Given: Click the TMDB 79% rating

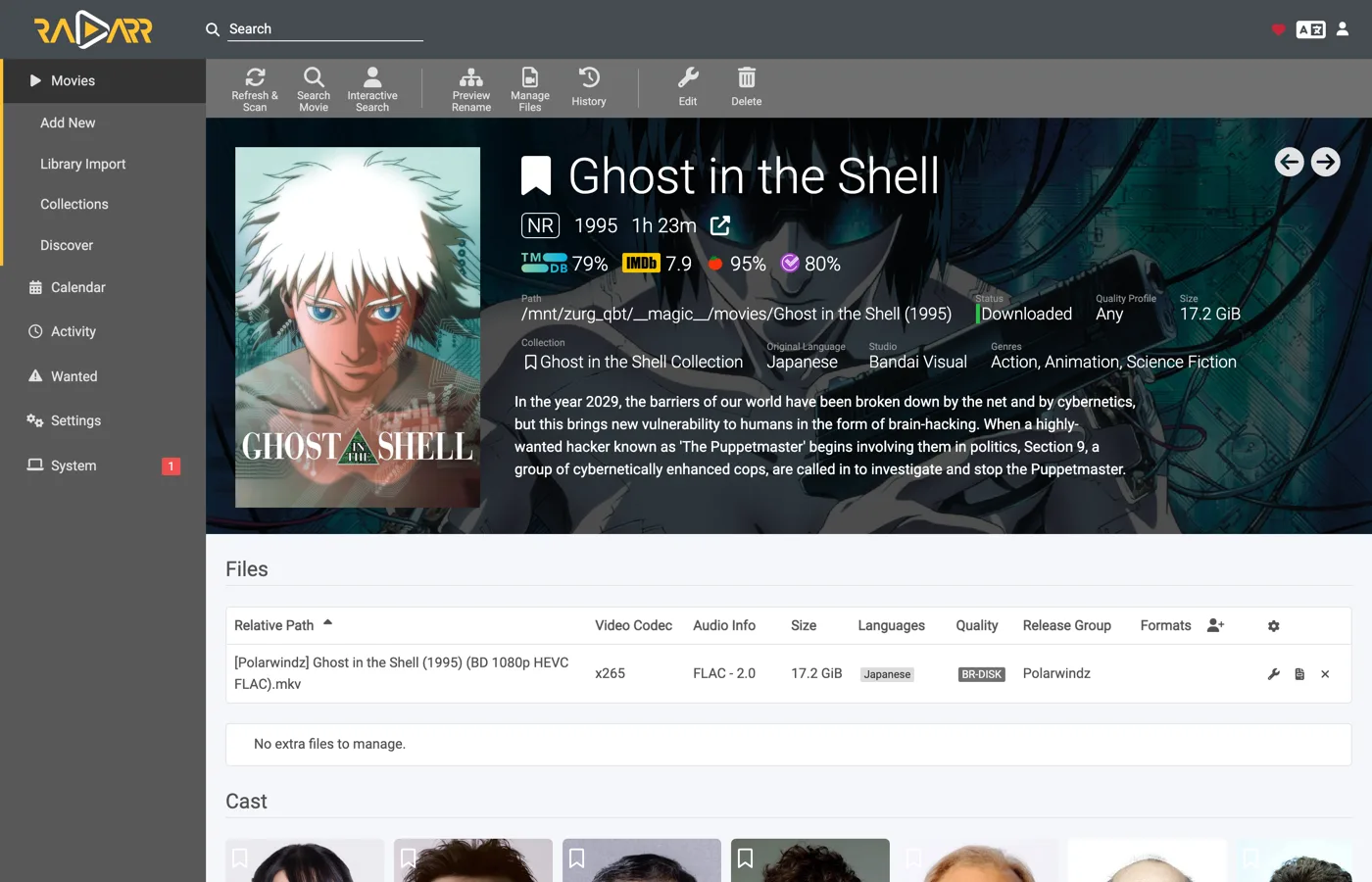Looking at the screenshot, I should tap(564, 264).
